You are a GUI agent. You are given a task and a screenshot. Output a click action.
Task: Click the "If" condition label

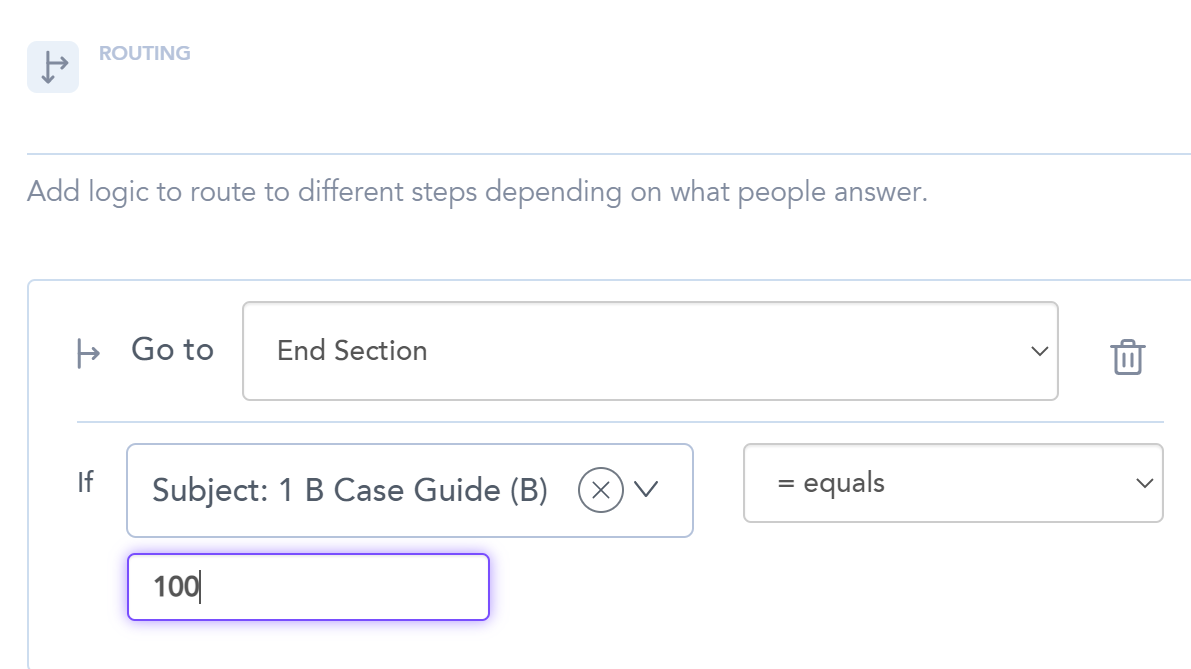coord(85,482)
